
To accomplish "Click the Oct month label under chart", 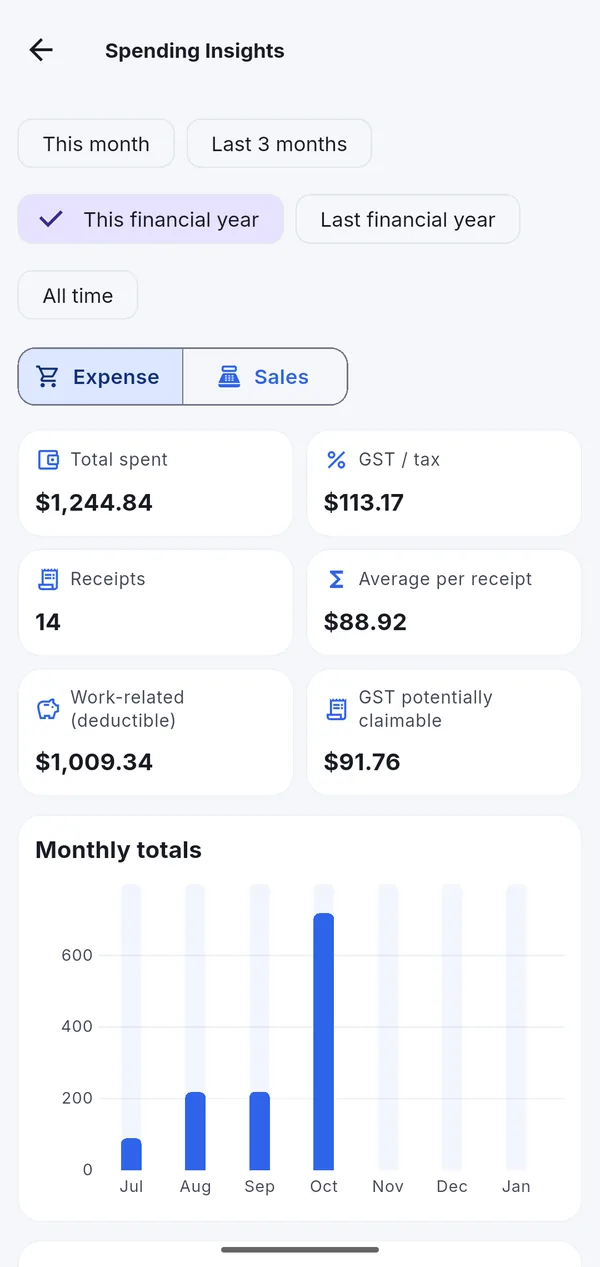I will coord(323,1186).
